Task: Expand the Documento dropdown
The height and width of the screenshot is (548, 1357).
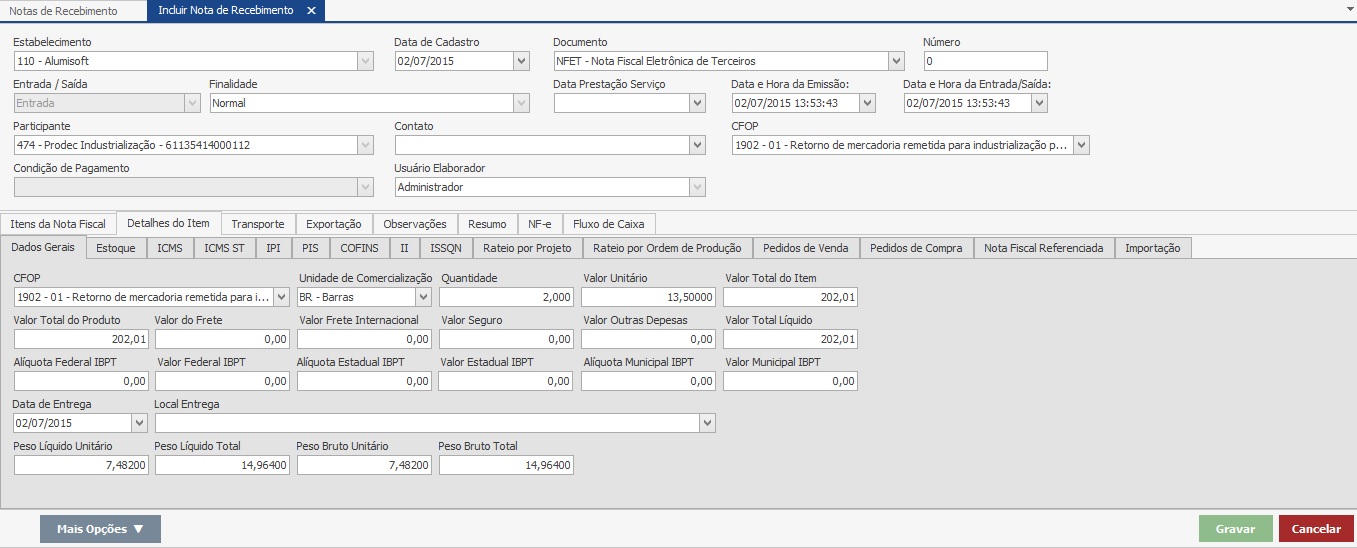Action: (x=895, y=61)
